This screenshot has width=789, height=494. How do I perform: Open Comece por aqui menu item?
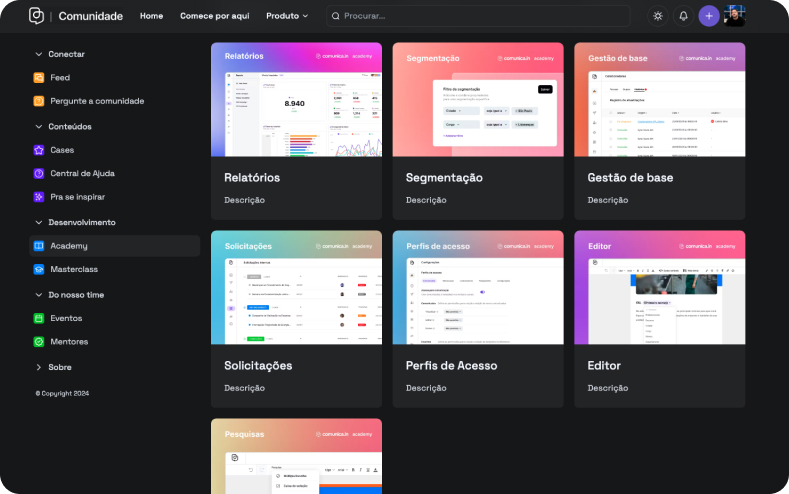pyautogui.click(x=215, y=16)
